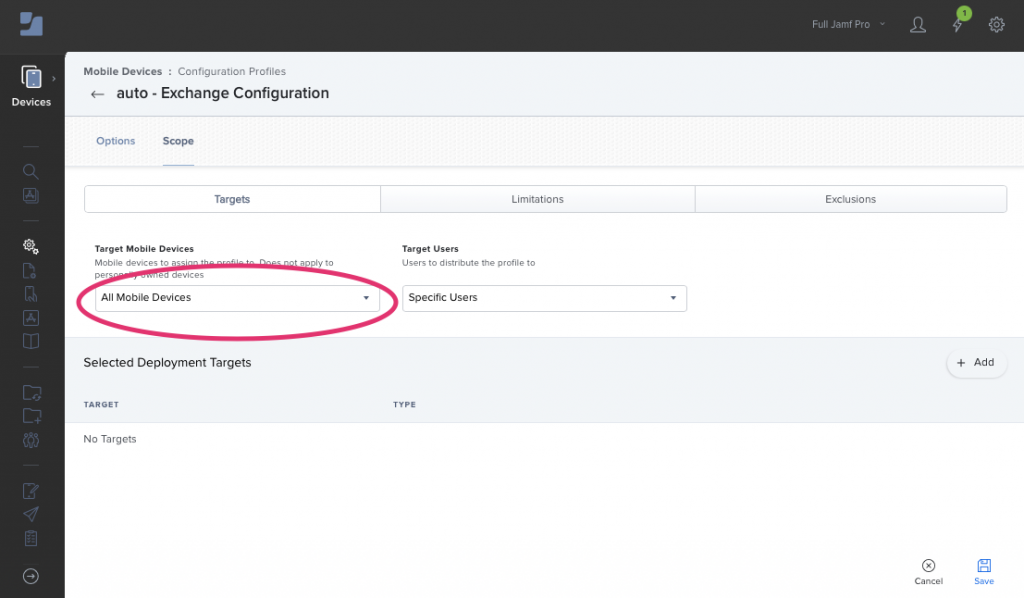This screenshot has width=1024, height=598.
Task: Save the Exchange Configuration profile
Action: pos(983,570)
